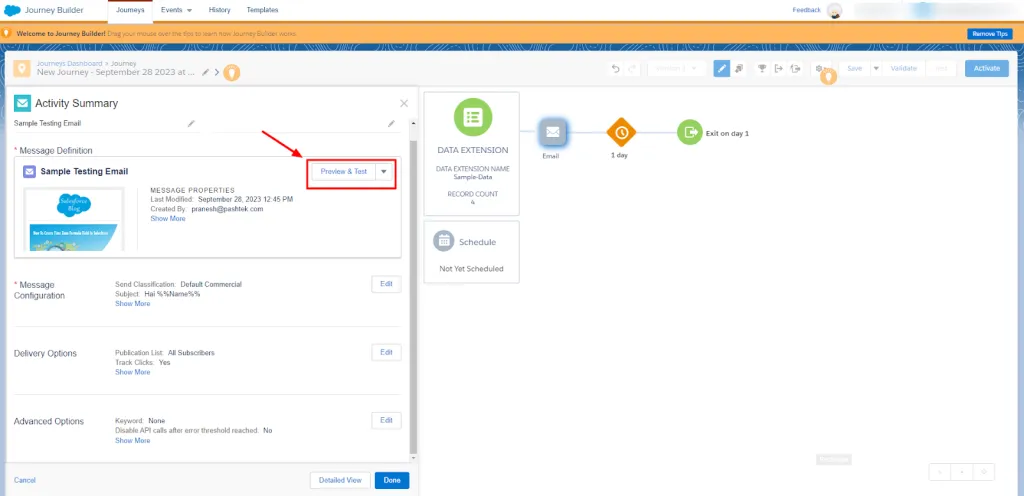Expand journey details chevron next to name
Image resolution: width=1024 pixels, height=496 pixels.
217,72
